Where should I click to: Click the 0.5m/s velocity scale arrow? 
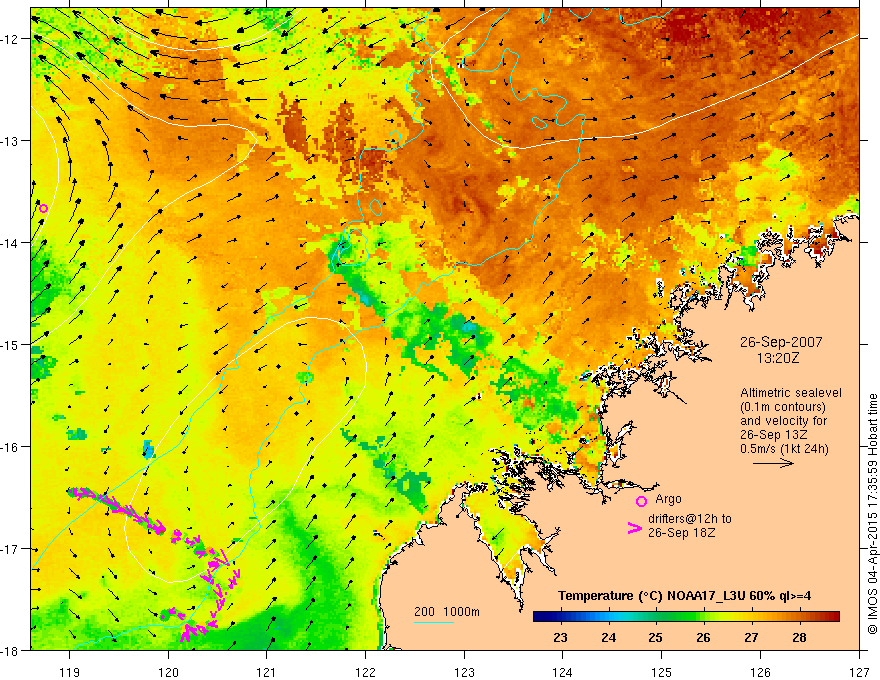click(x=773, y=463)
